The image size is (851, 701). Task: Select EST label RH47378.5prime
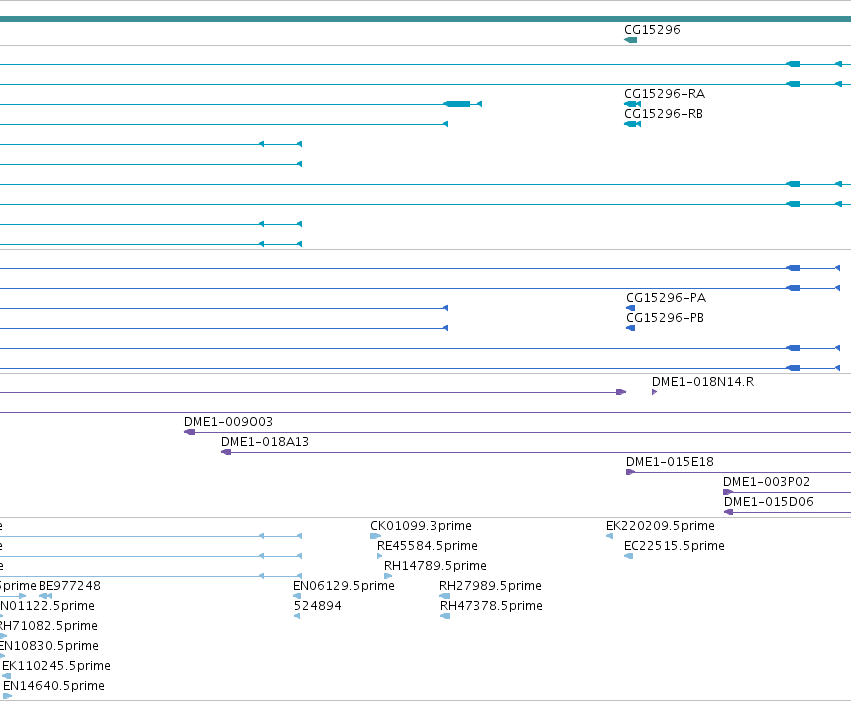(x=491, y=607)
